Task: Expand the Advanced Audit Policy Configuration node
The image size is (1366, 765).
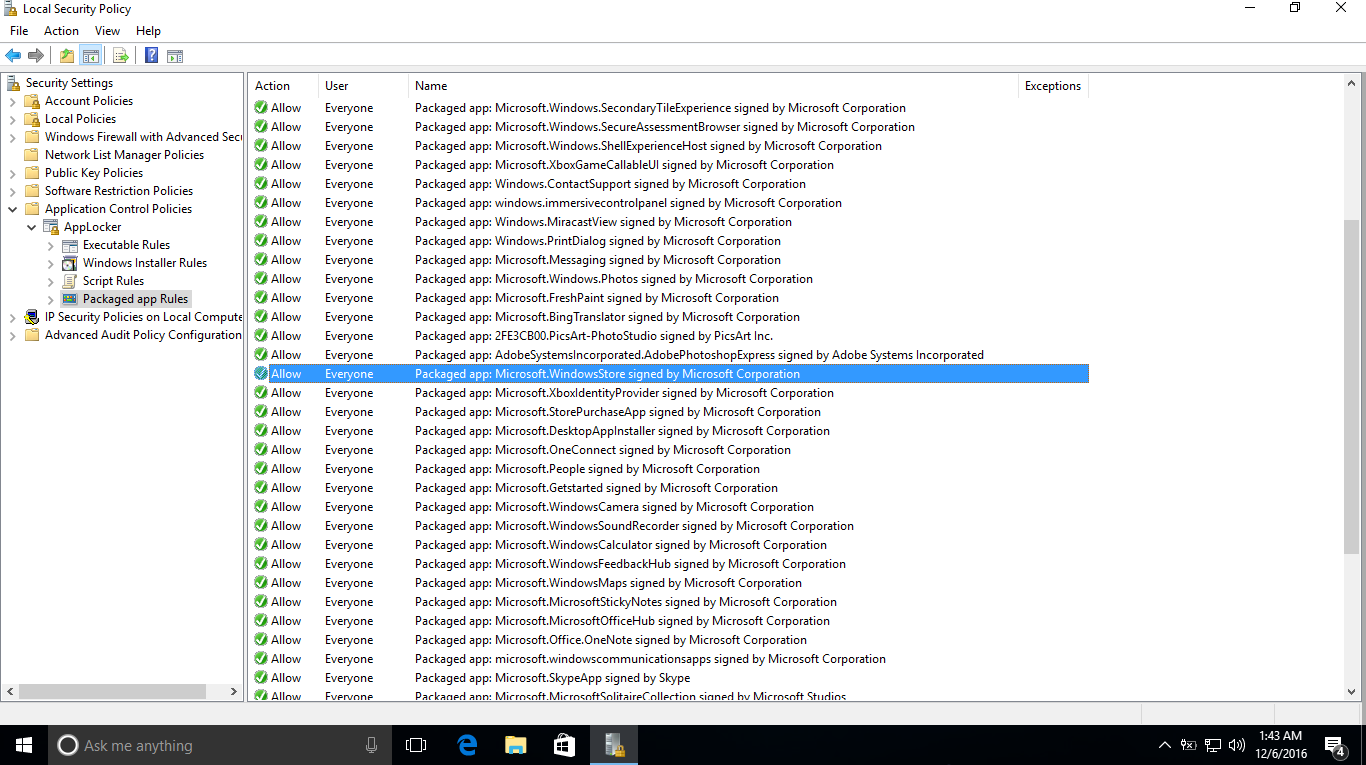Action: click(x=13, y=335)
